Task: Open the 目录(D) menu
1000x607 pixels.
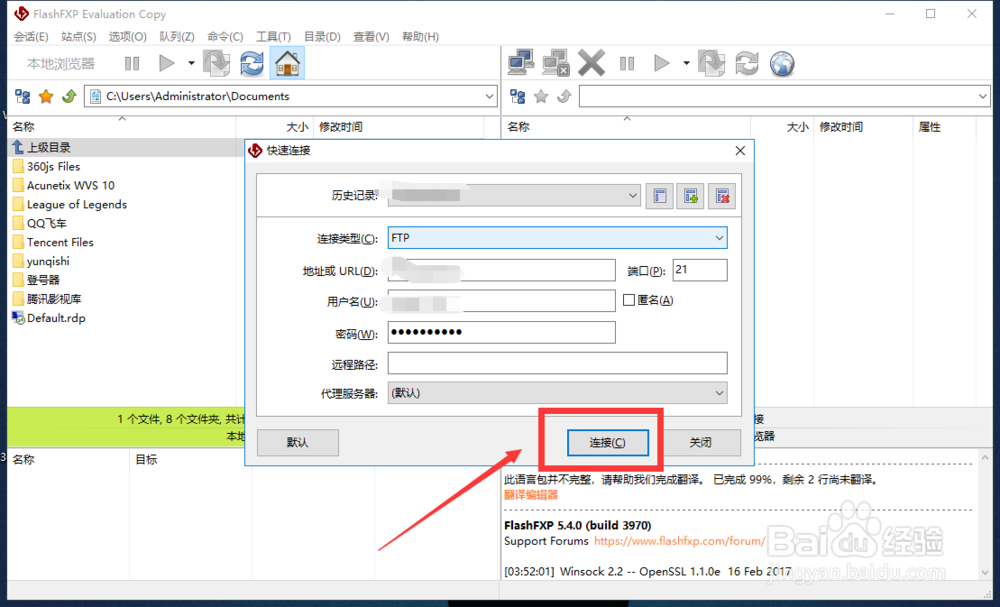Action: tap(322, 36)
